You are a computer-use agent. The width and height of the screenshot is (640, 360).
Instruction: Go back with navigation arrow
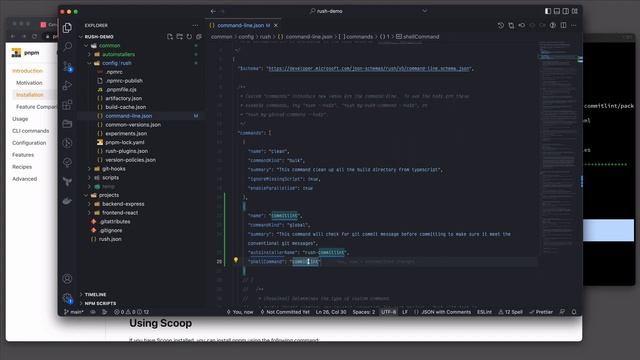click(x=213, y=11)
